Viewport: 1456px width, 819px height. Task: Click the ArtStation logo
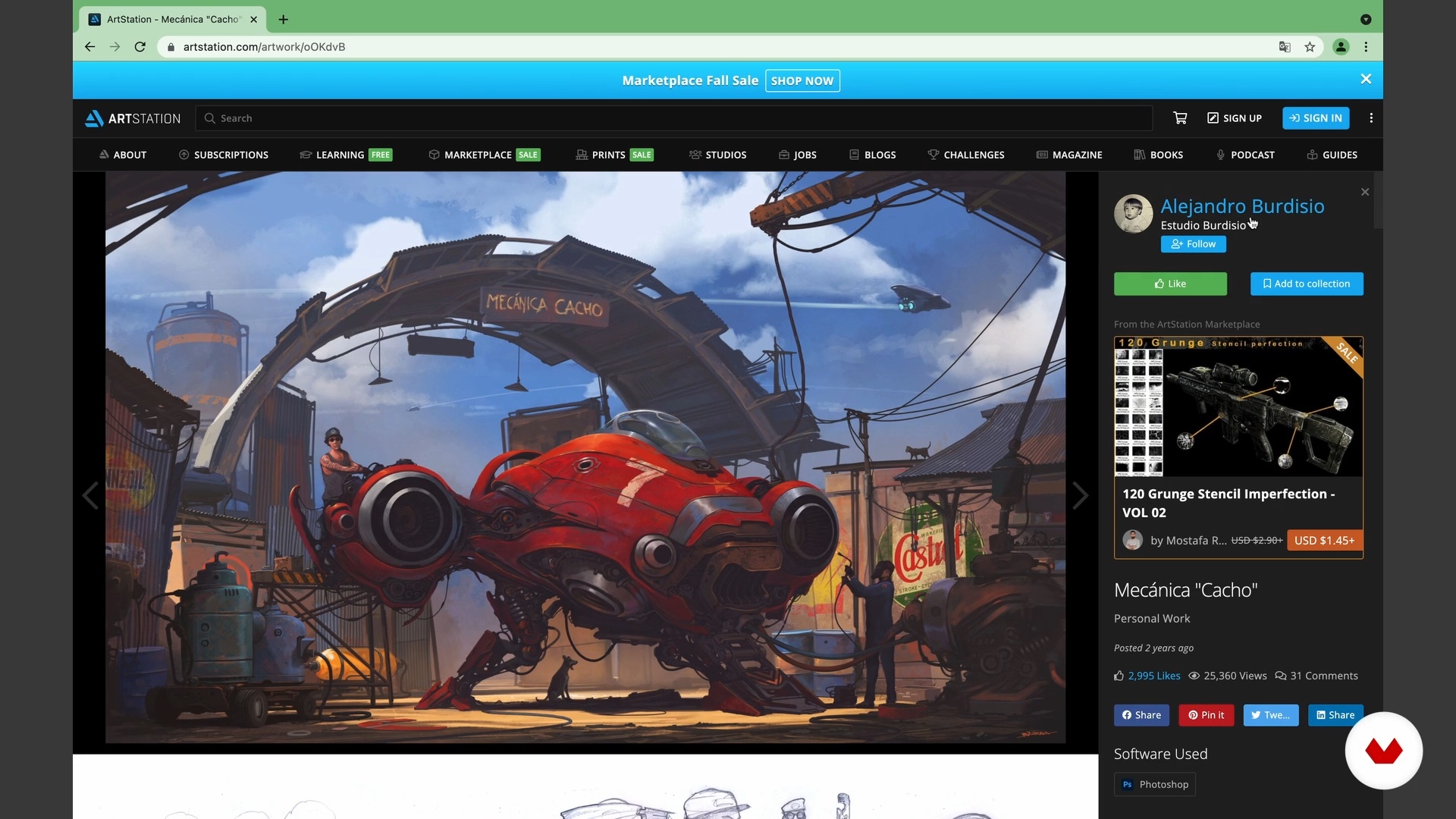click(133, 118)
